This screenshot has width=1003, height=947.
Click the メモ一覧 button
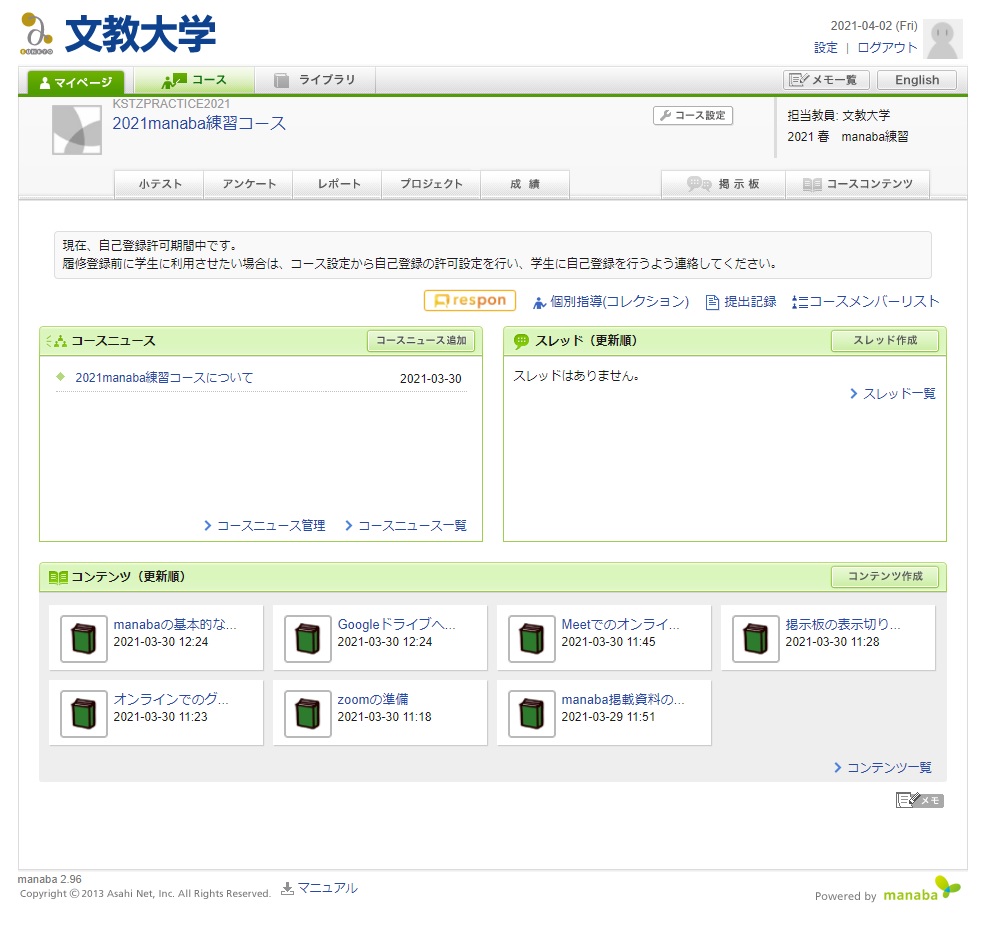pyautogui.click(x=826, y=80)
